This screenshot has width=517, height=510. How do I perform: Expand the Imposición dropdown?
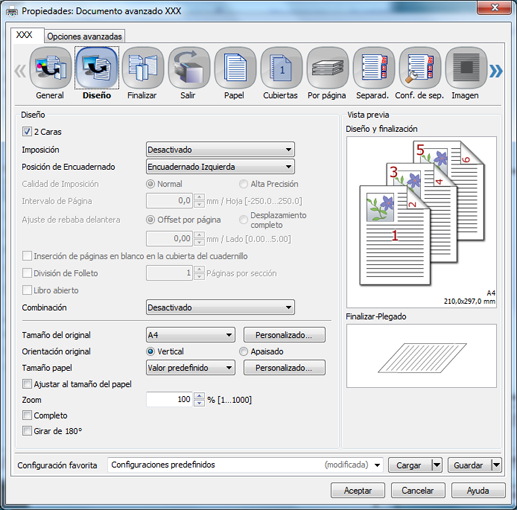click(220, 150)
